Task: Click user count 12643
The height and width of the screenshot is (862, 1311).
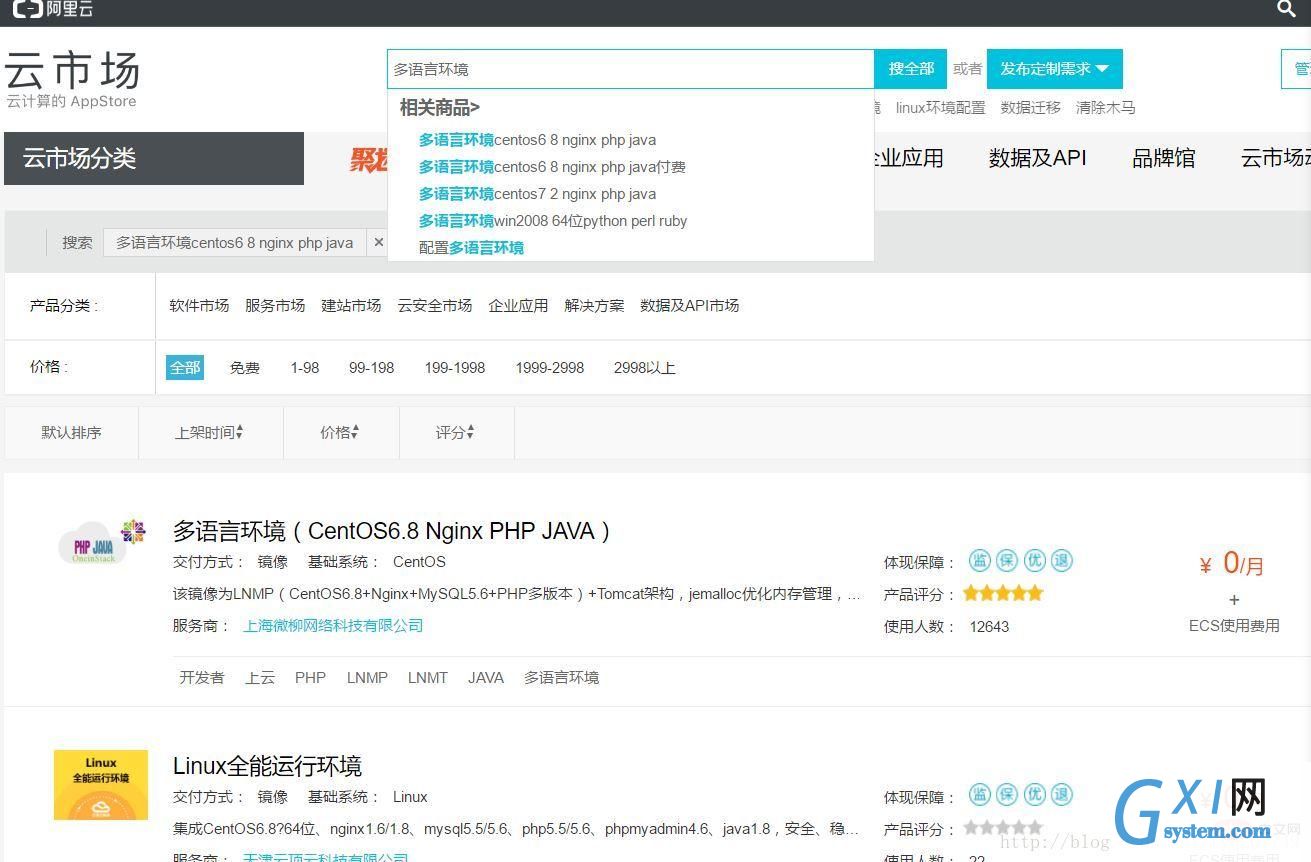Action: (989, 626)
